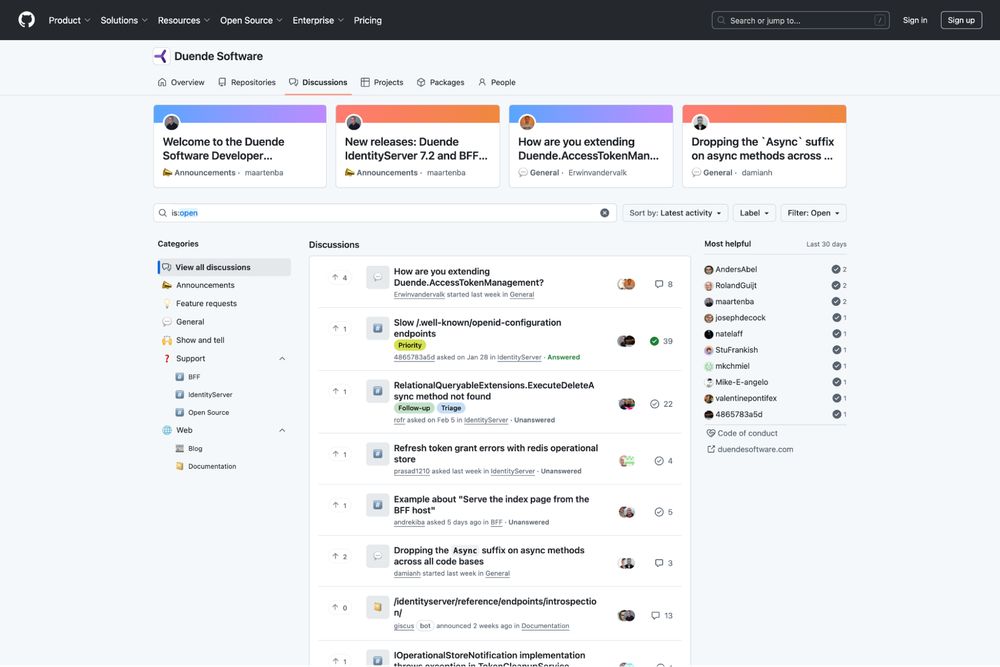
Task: Open the Sort by Latest activity dropdown
Action: (675, 213)
